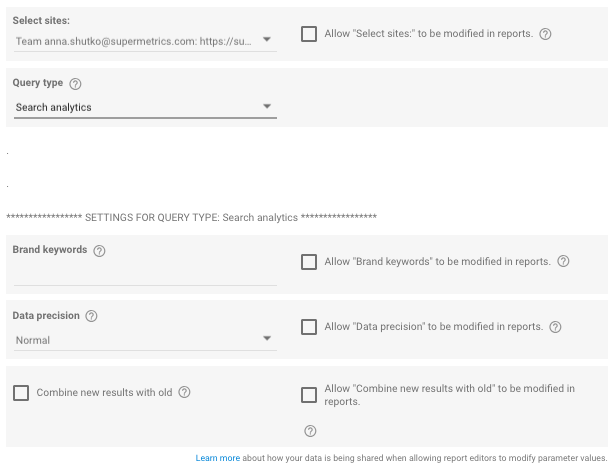
Task: Follow the Learn more link
Action: point(218,458)
